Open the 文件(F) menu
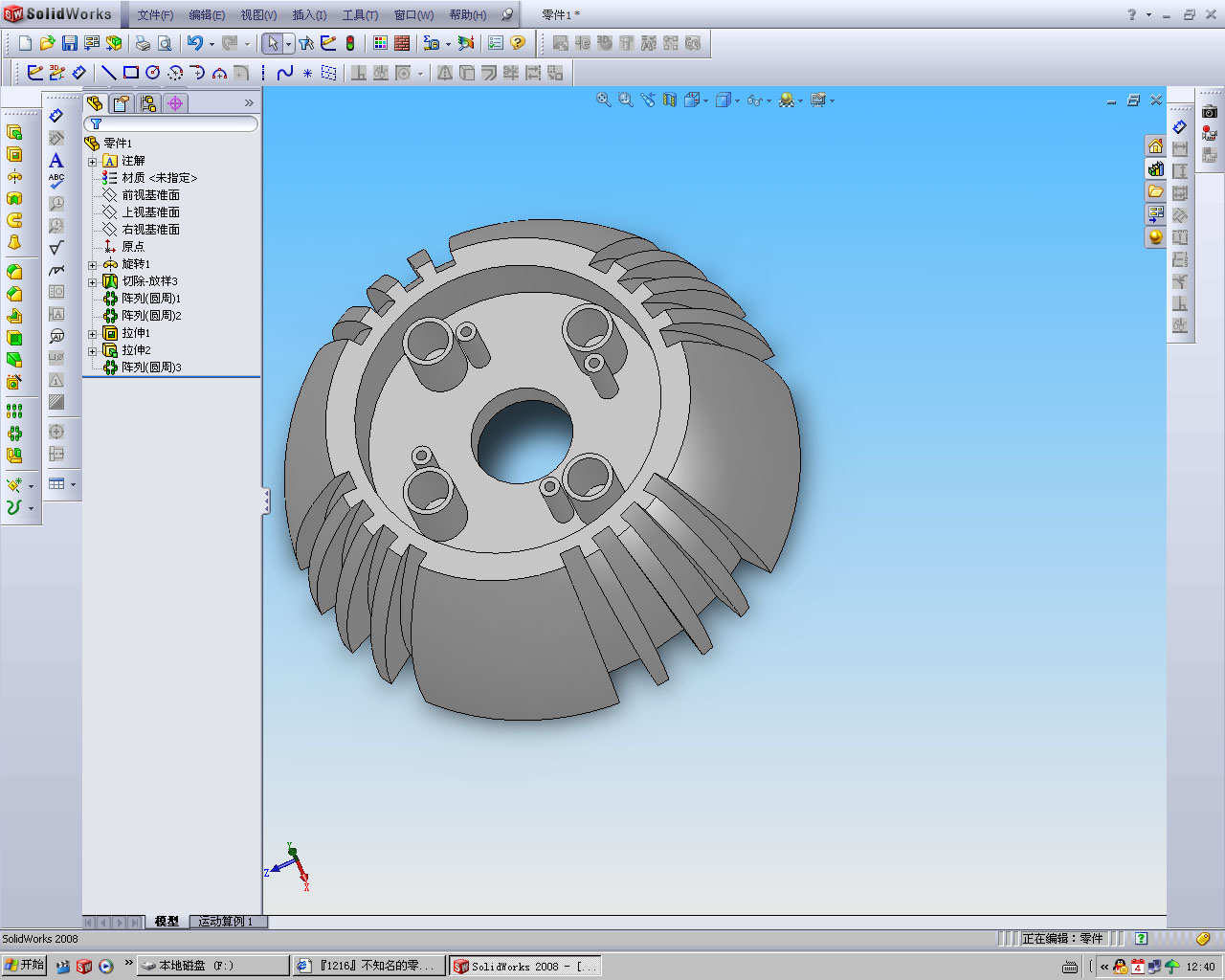This screenshot has height=980, width=1225. [x=155, y=15]
